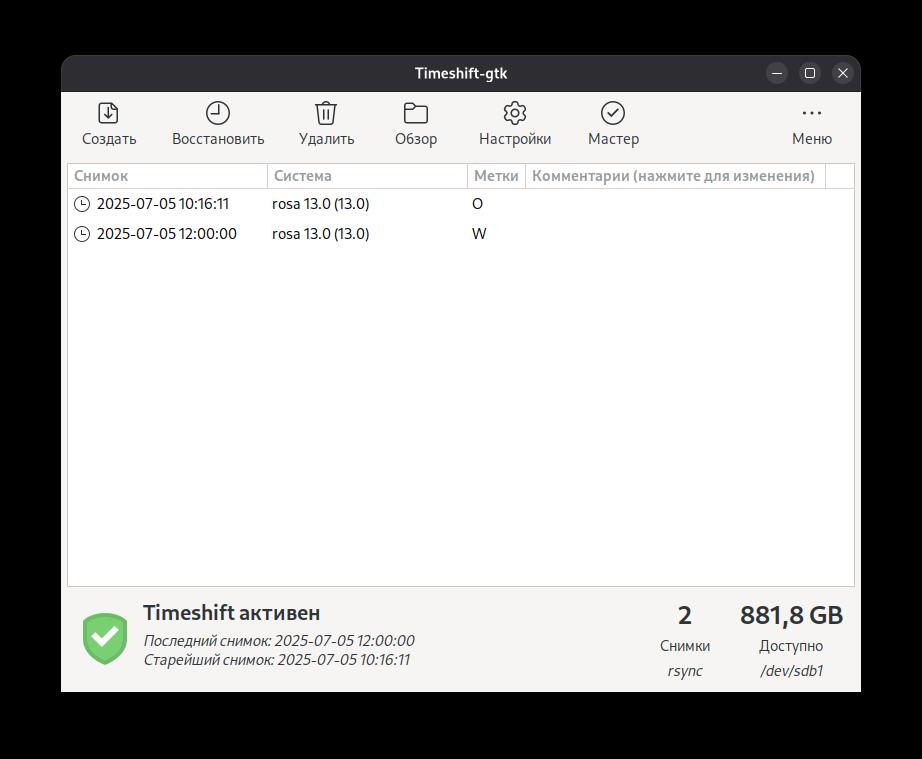922x759 pixels.
Task: Maximize the Timeshift-gtk window
Action: (810, 73)
